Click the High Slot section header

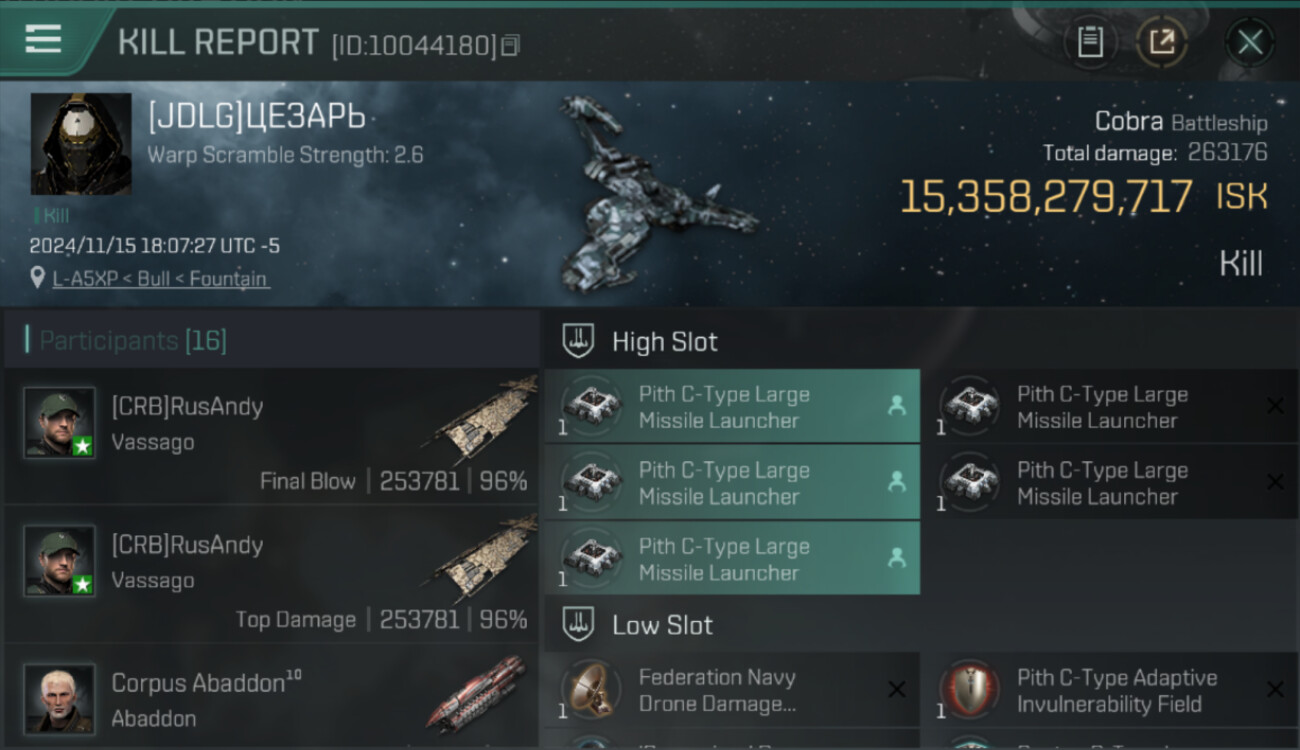point(664,342)
